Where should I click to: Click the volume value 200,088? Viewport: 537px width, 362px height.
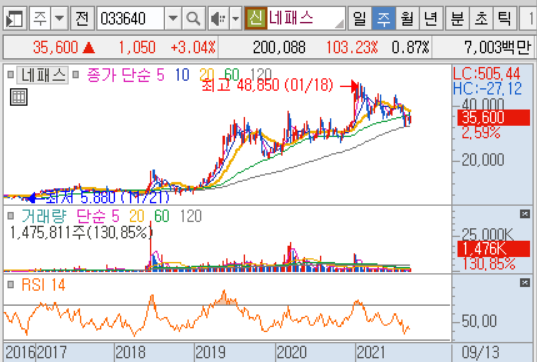tap(279, 47)
